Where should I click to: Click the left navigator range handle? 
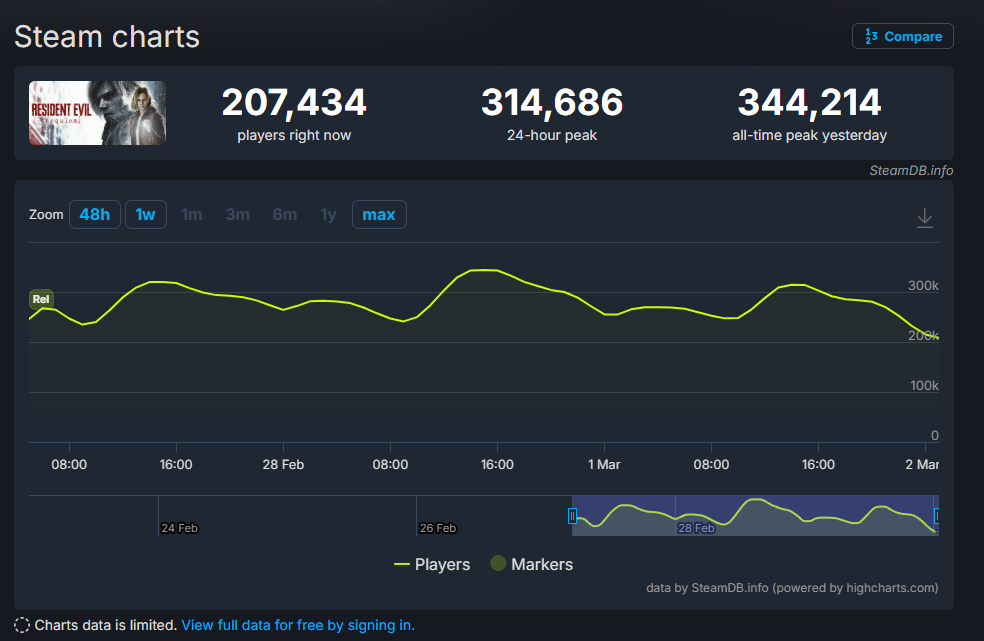coord(572,516)
